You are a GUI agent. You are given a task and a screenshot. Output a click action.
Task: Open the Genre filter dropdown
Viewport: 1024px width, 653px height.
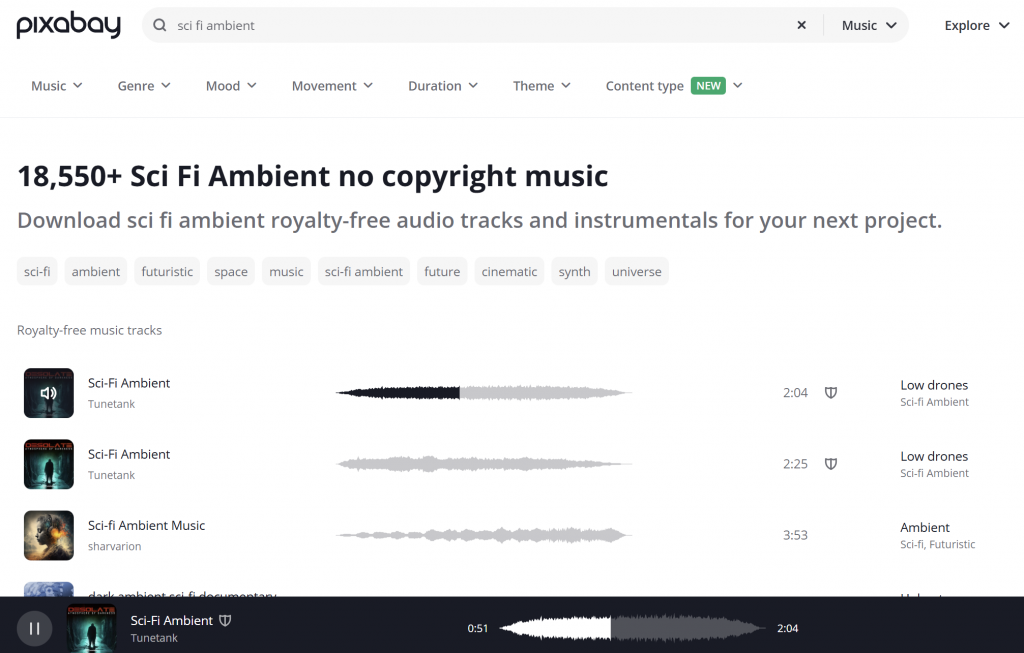[x=144, y=86]
